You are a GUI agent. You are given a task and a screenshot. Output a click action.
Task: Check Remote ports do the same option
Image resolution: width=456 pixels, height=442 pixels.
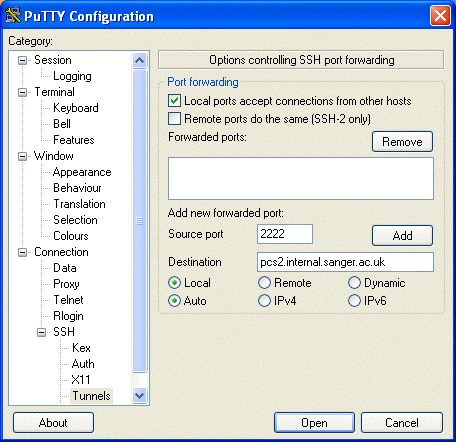(174, 119)
